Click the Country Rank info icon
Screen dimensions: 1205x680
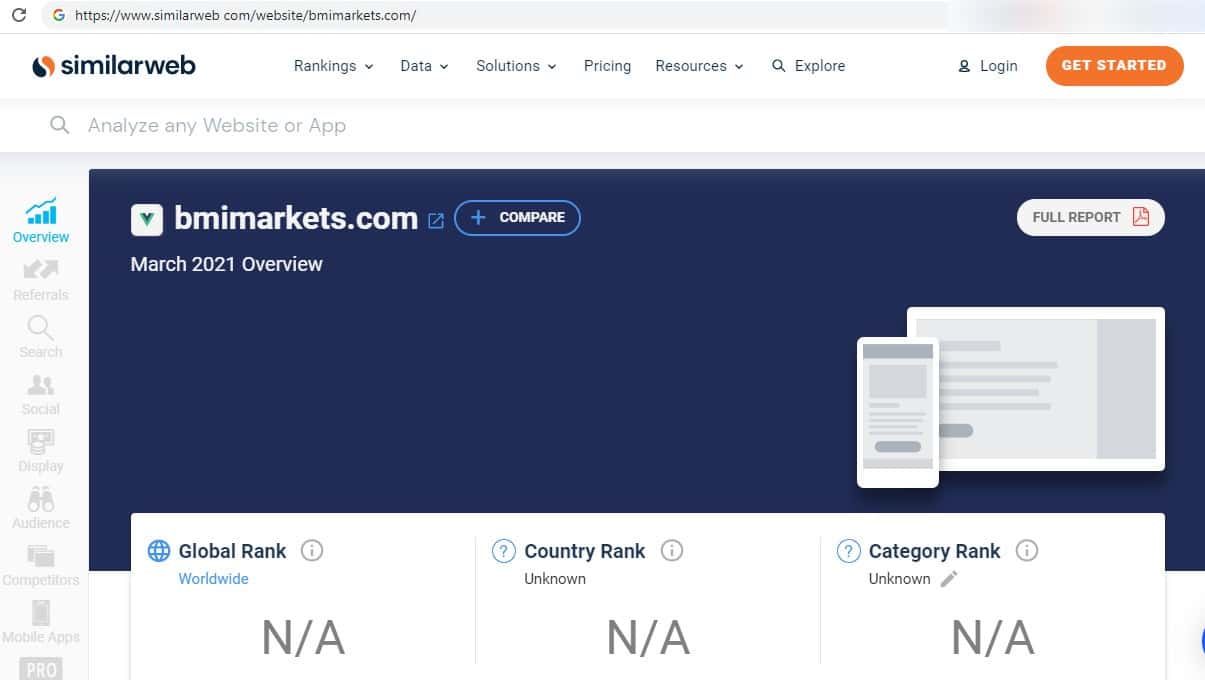click(672, 550)
